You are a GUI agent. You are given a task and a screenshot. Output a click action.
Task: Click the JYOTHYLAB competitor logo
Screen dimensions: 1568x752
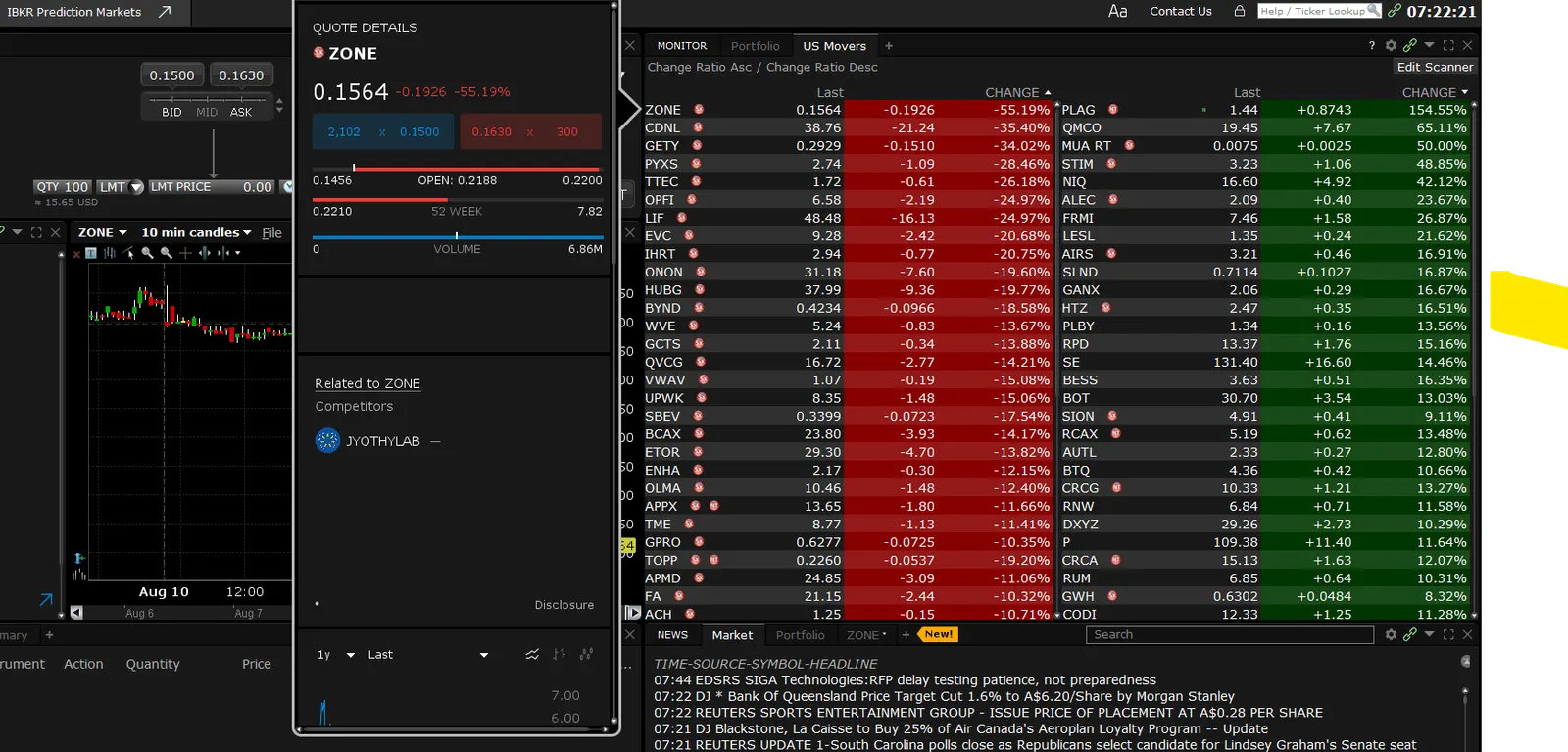[x=327, y=441]
